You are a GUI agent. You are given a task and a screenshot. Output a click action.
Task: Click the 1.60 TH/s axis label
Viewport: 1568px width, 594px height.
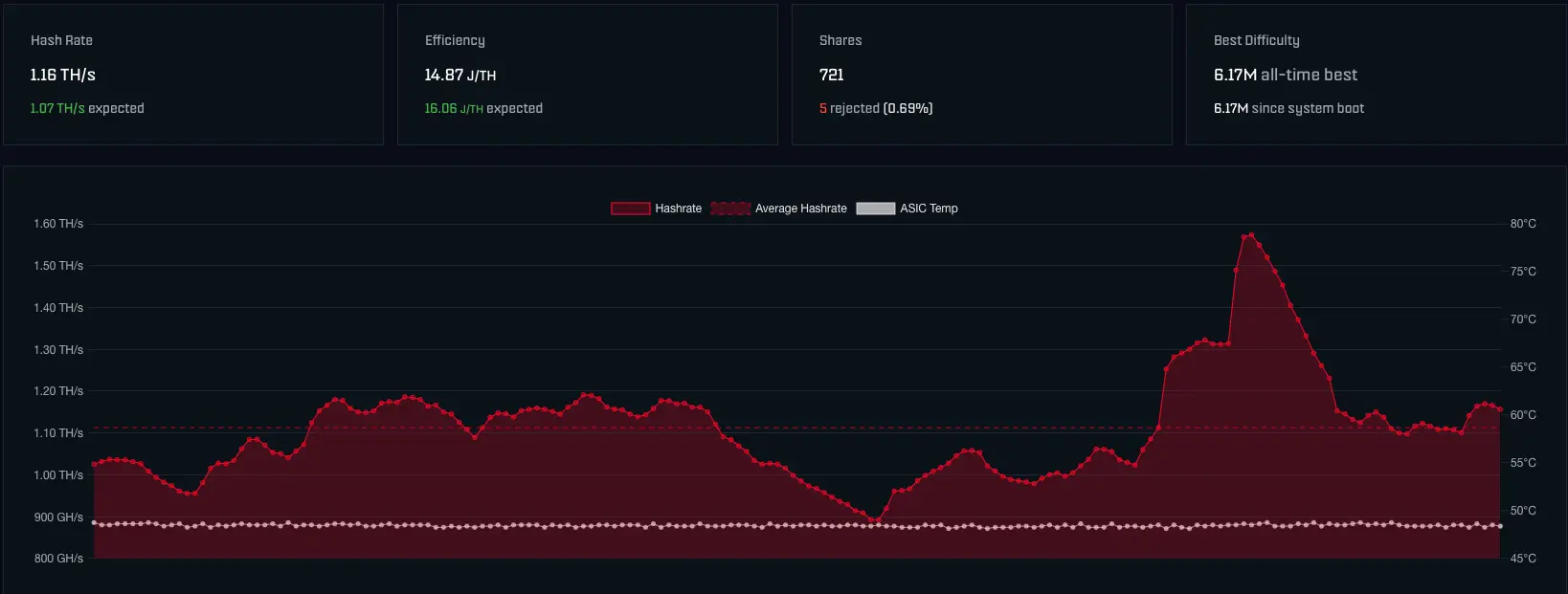pos(58,224)
